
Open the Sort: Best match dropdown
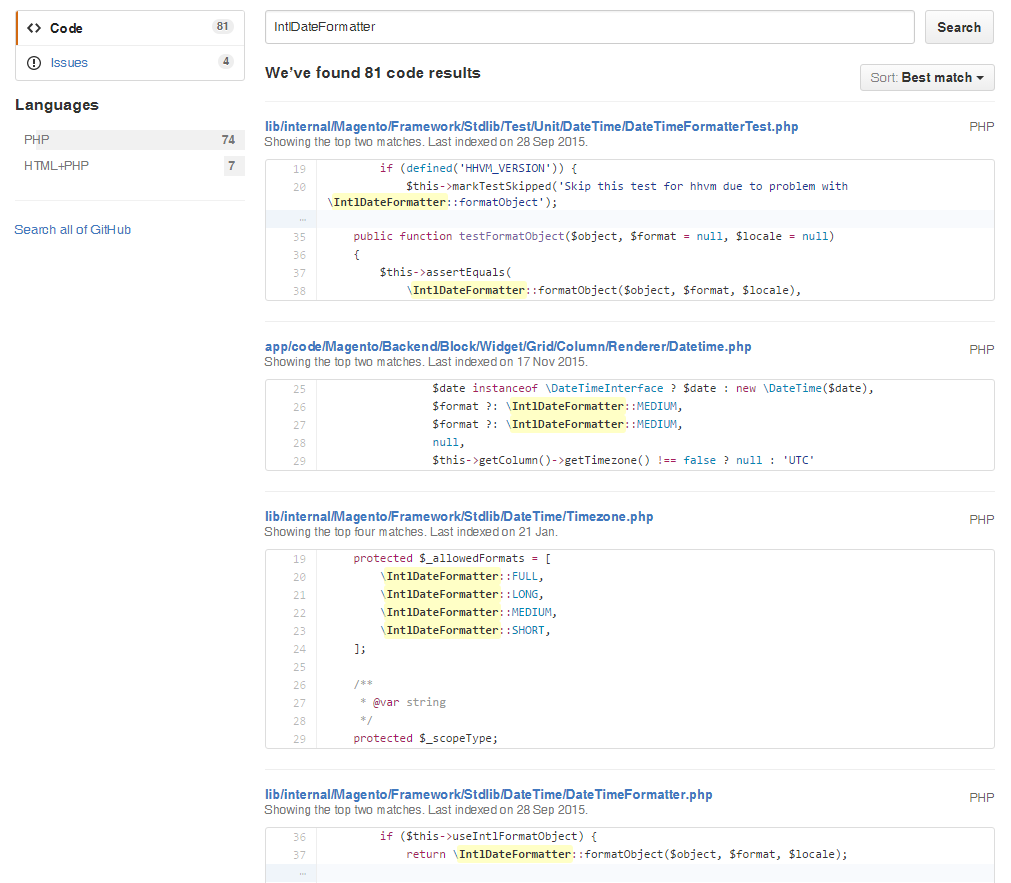(927, 77)
